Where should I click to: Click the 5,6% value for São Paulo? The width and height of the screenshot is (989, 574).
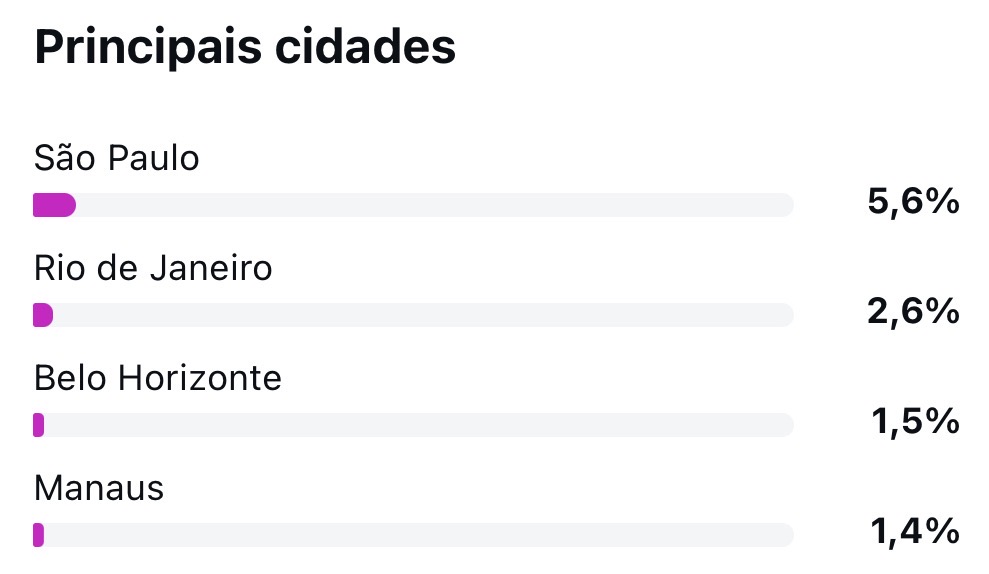click(914, 202)
